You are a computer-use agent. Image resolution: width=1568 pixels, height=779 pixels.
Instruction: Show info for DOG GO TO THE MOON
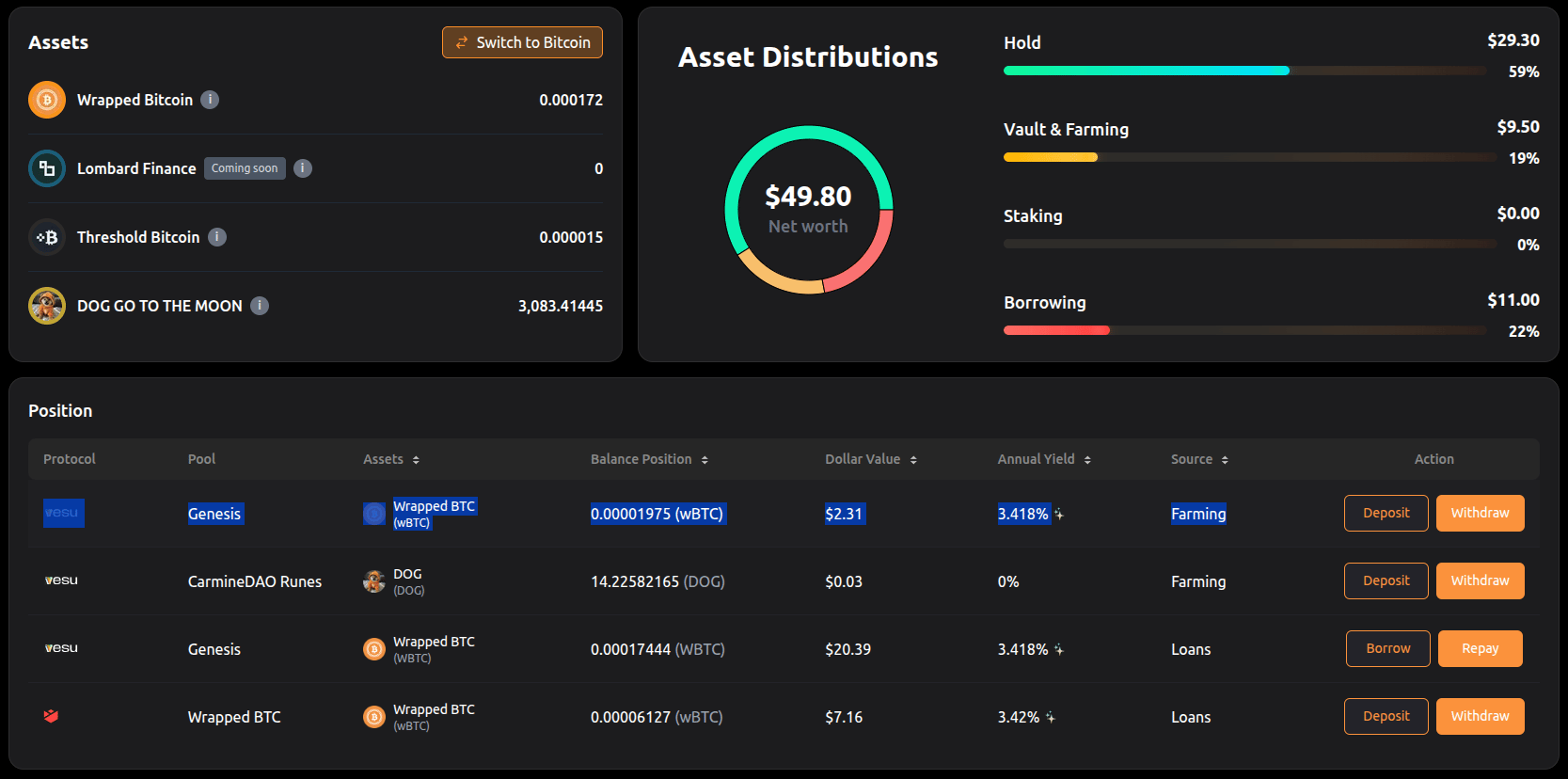pos(260,306)
